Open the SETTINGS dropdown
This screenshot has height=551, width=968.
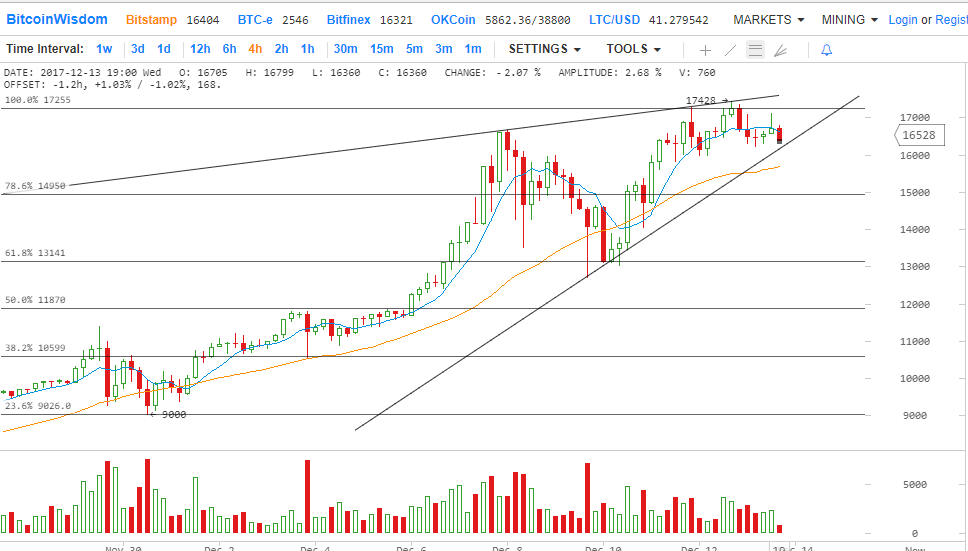tap(544, 49)
